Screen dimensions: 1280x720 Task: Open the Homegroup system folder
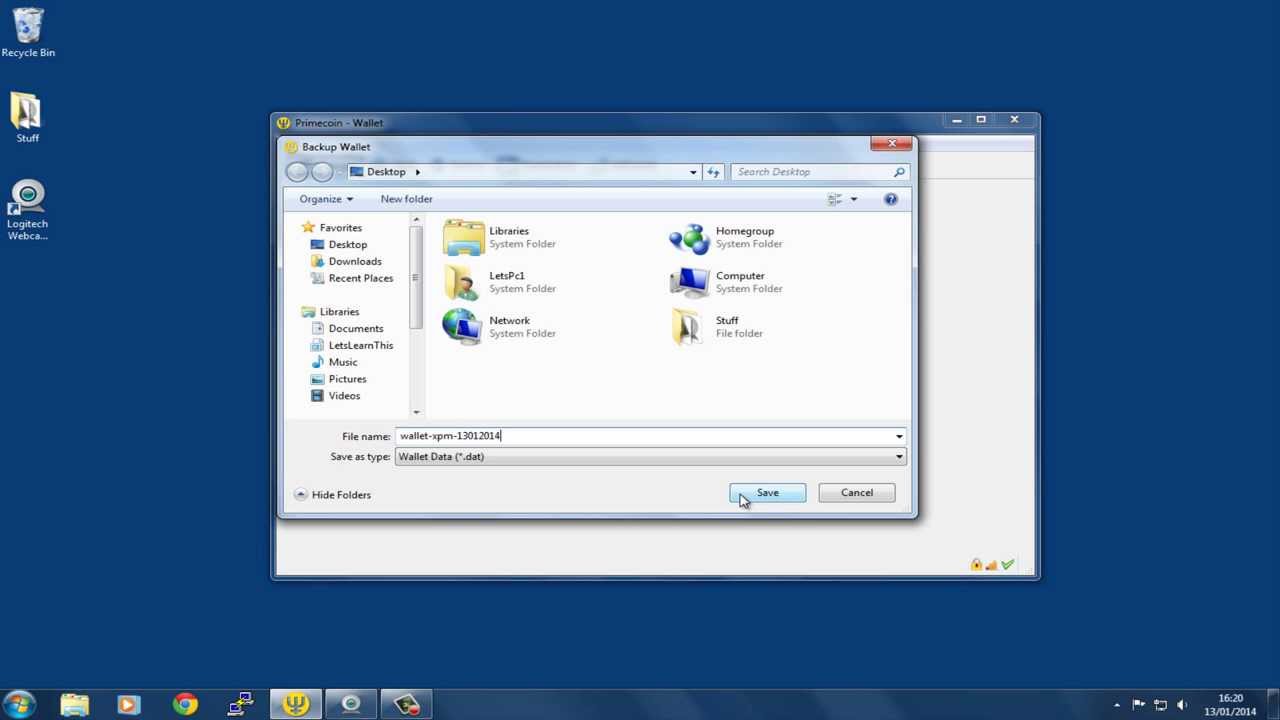click(x=725, y=237)
